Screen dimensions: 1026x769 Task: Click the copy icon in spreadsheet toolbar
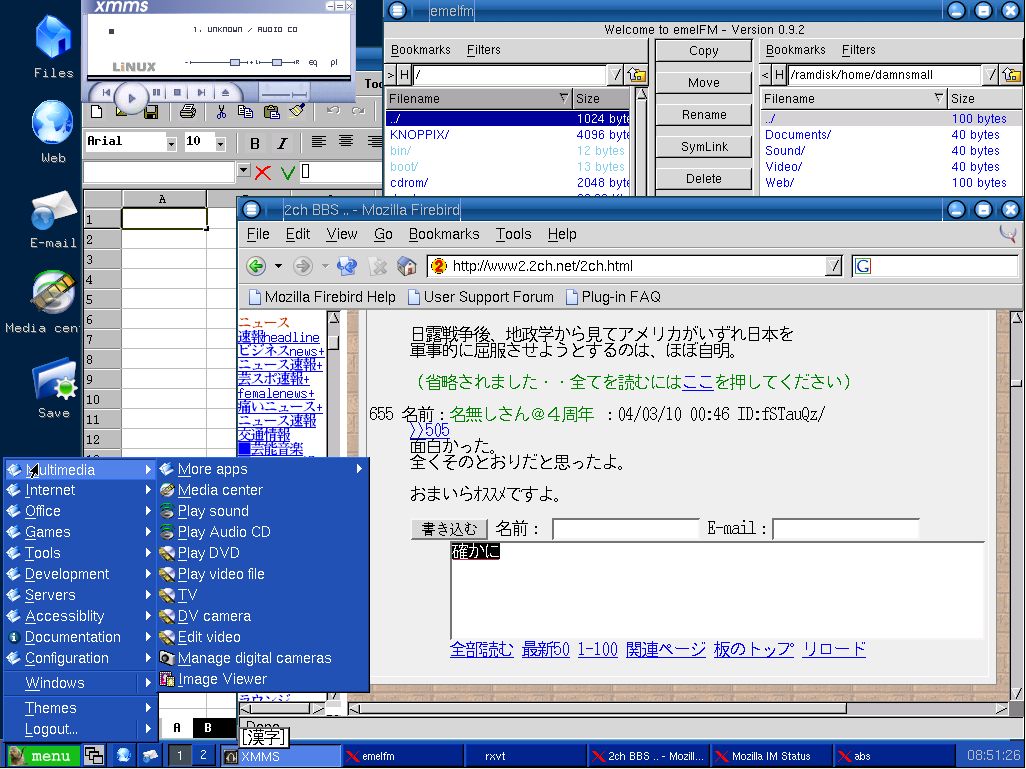coord(245,112)
